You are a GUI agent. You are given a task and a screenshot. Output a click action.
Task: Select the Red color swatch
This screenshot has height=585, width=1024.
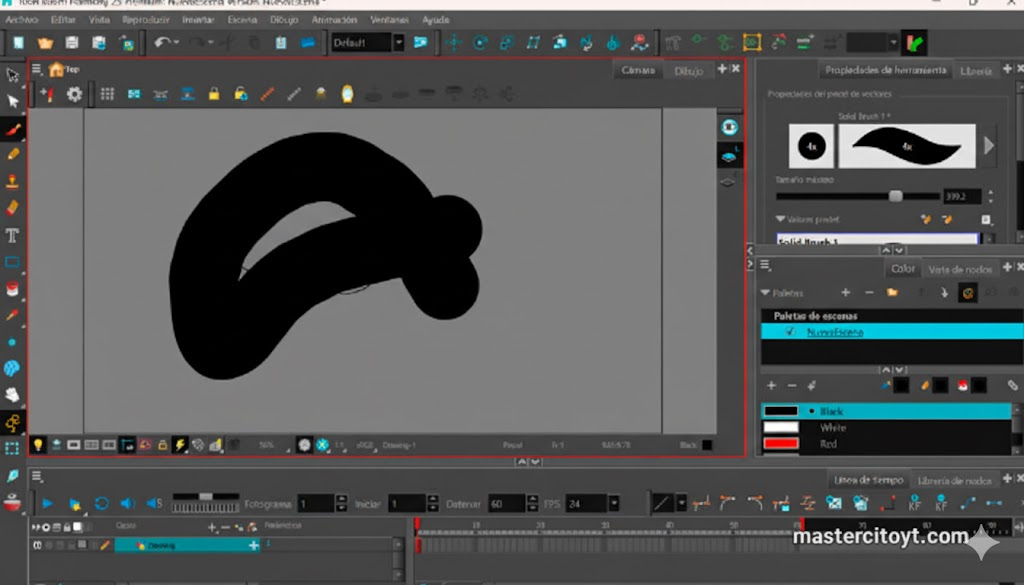(x=781, y=443)
